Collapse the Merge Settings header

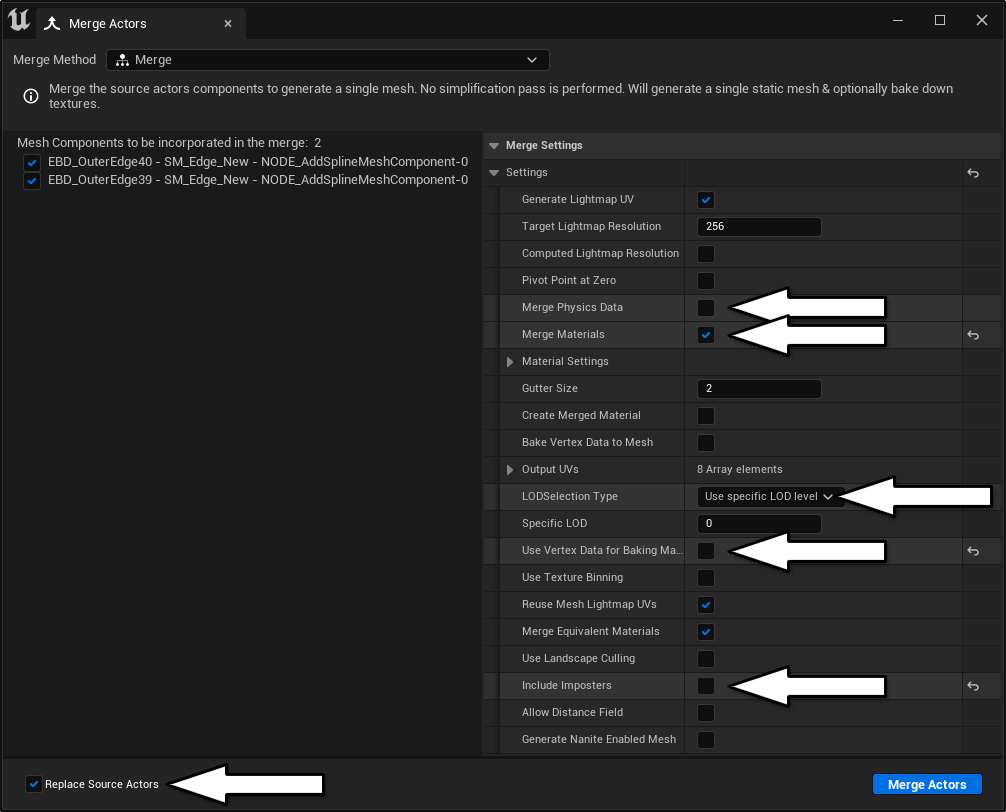493,146
